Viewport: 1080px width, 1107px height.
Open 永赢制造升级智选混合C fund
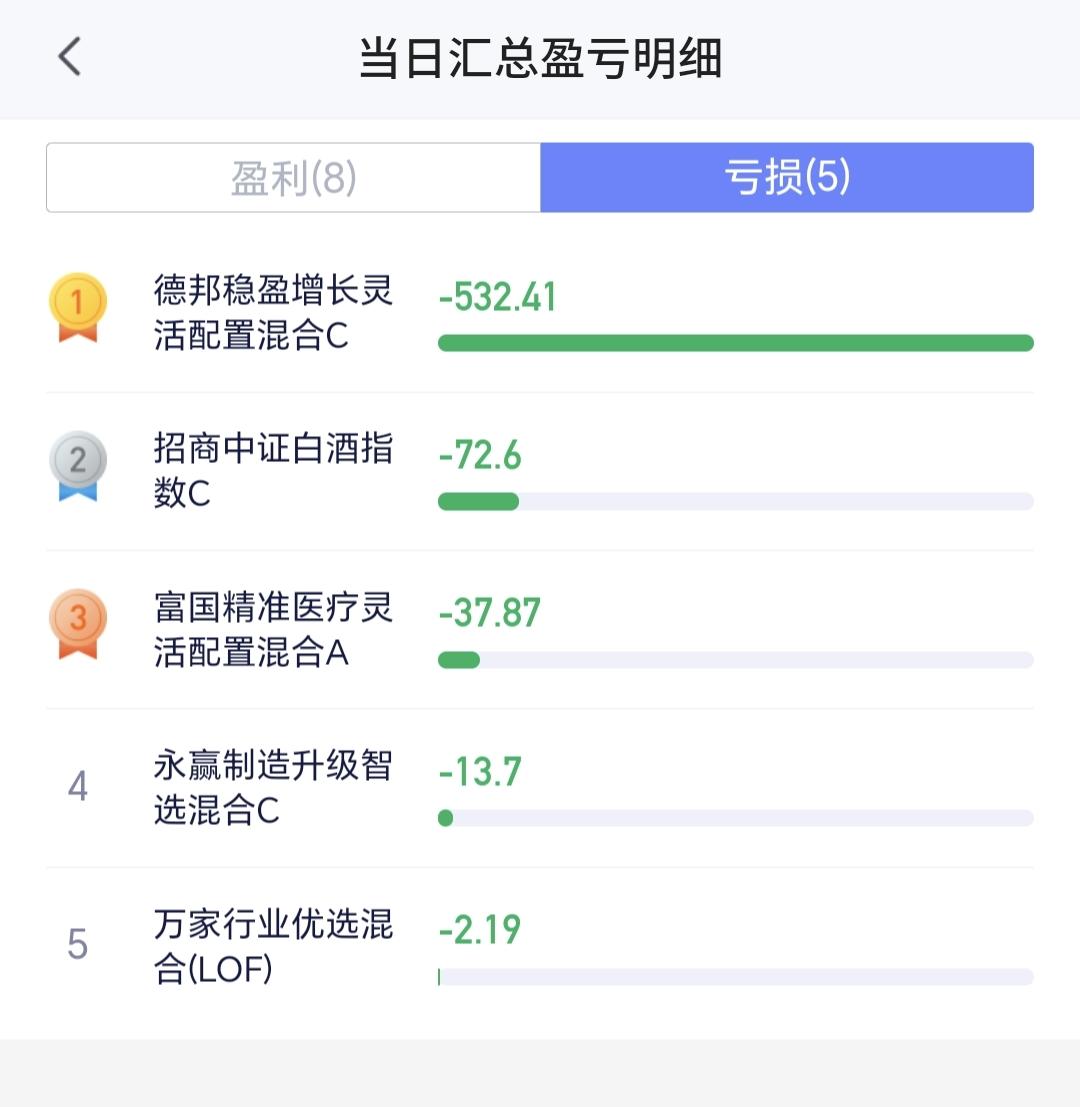pyautogui.click(x=273, y=787)
